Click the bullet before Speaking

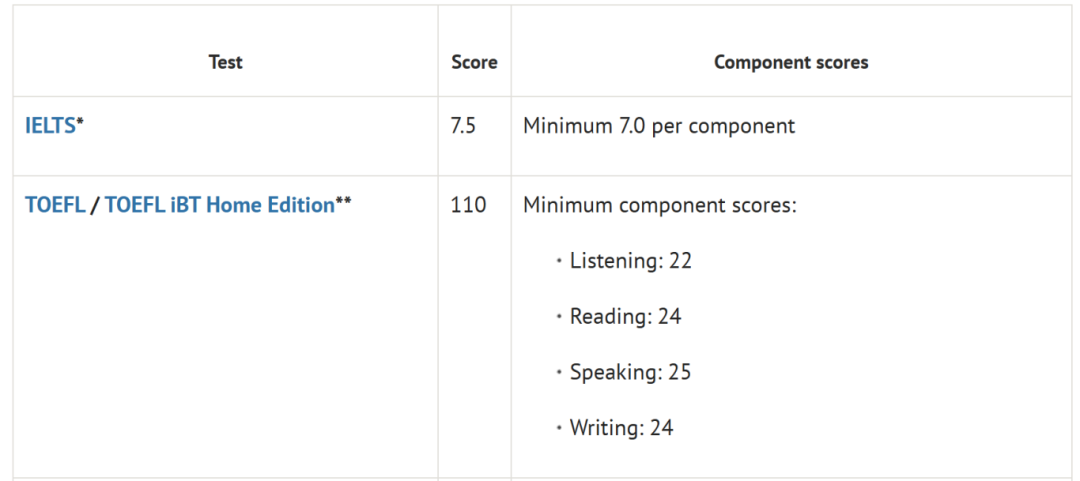pos(558,374)
